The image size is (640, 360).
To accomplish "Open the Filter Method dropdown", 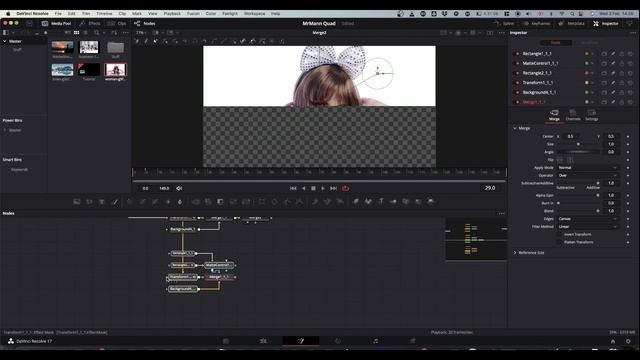I will [x=588, y=227].
